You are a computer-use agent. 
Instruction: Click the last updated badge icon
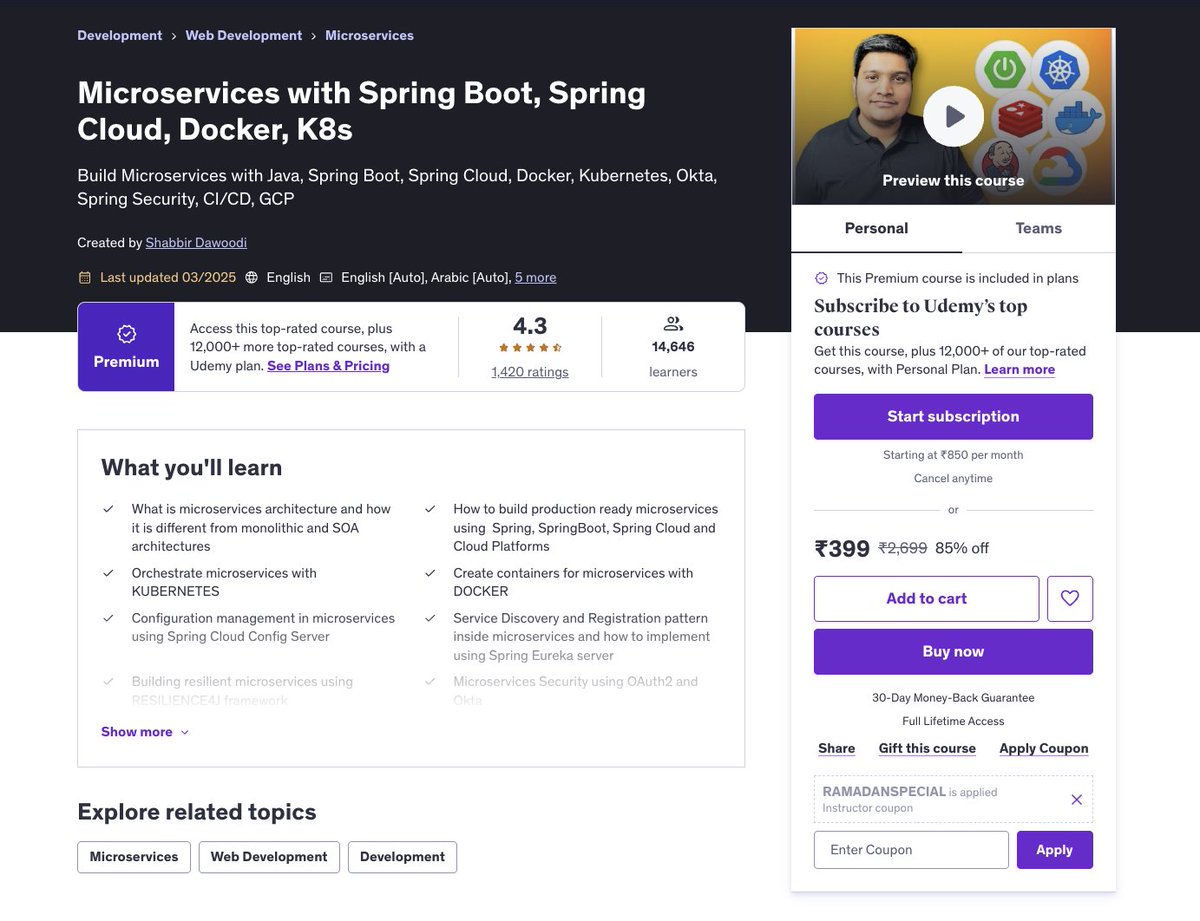pyautogui.click(x=85, y=277)
